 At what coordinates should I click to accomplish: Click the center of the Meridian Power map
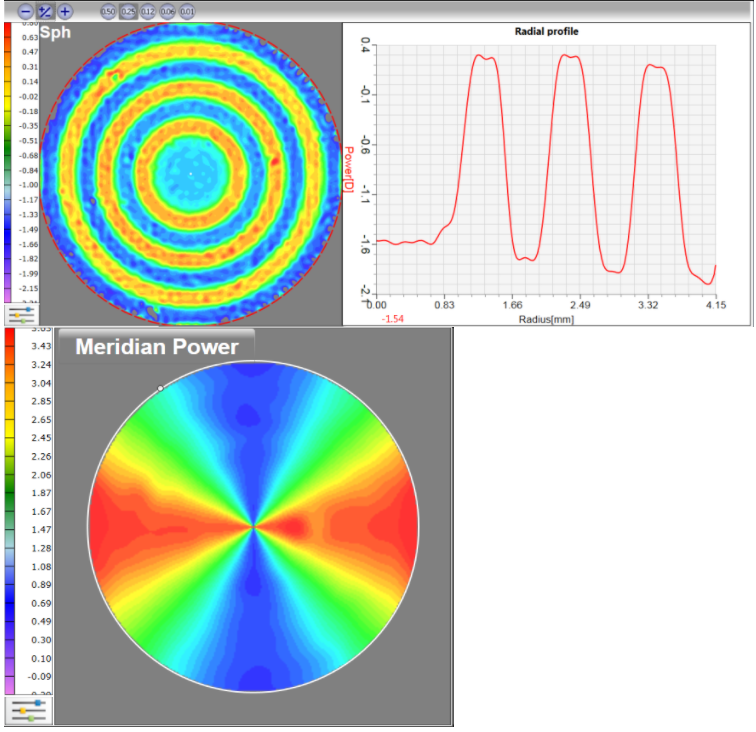point(254,527)
